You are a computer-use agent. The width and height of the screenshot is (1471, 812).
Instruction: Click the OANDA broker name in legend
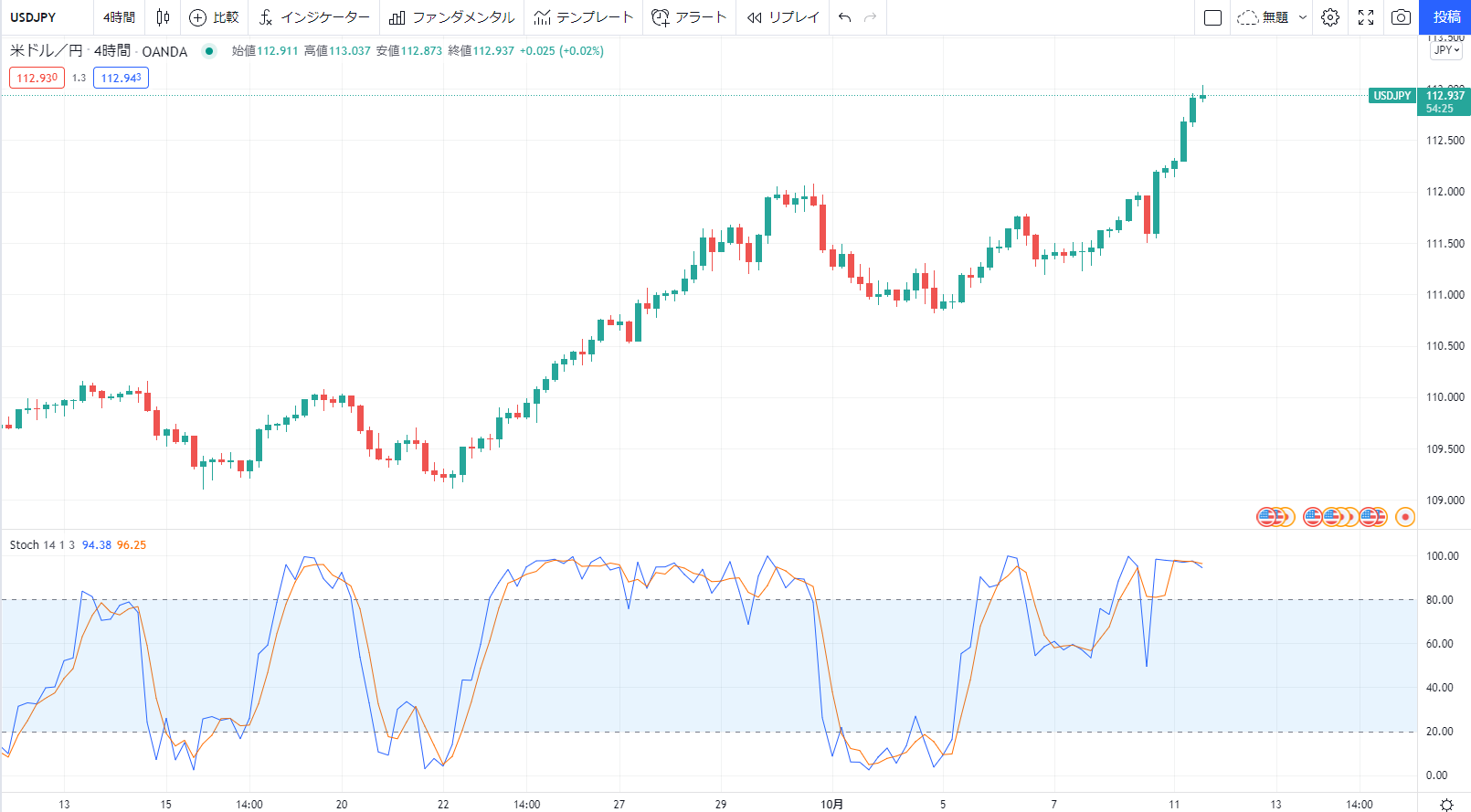tap(164, 52)
